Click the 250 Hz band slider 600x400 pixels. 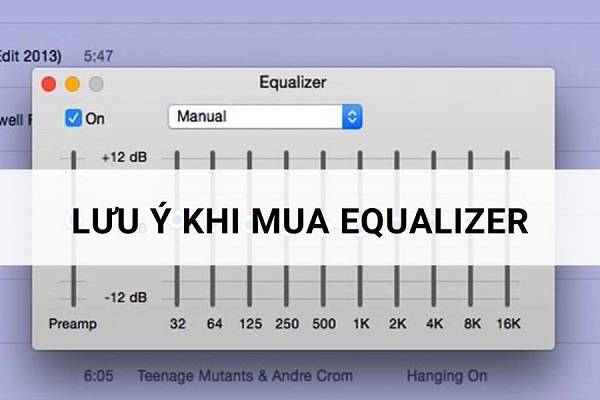(286, 229)
